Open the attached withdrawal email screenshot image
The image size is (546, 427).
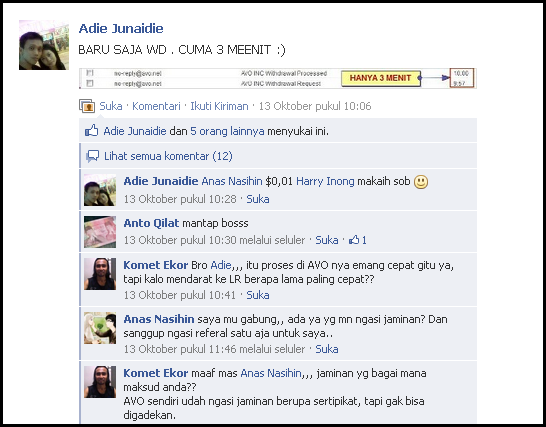click(278, 78)
